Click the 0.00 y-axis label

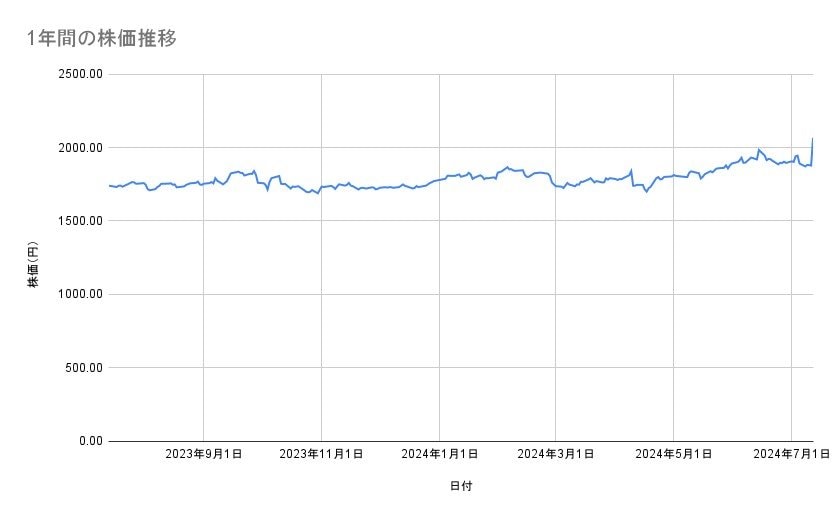[x=87, y=441]
